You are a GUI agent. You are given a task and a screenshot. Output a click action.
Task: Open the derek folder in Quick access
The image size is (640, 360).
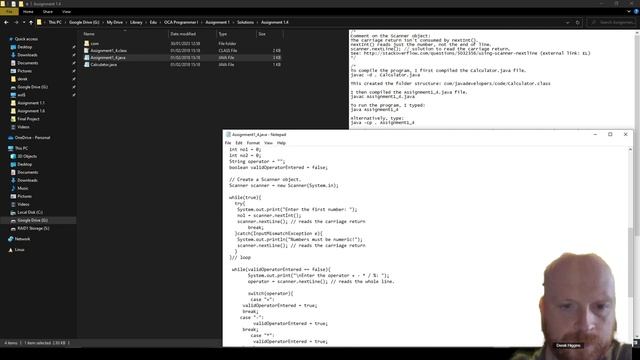click(x=22, y=79)
